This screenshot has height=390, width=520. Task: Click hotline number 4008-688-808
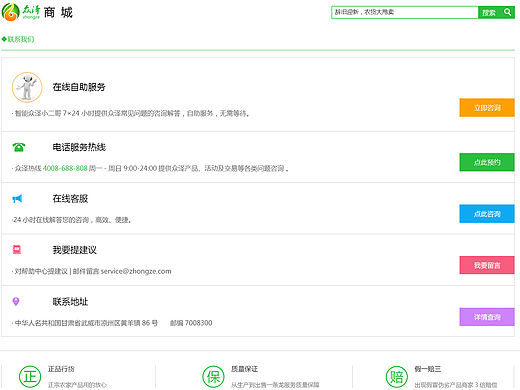coord(65,168)
